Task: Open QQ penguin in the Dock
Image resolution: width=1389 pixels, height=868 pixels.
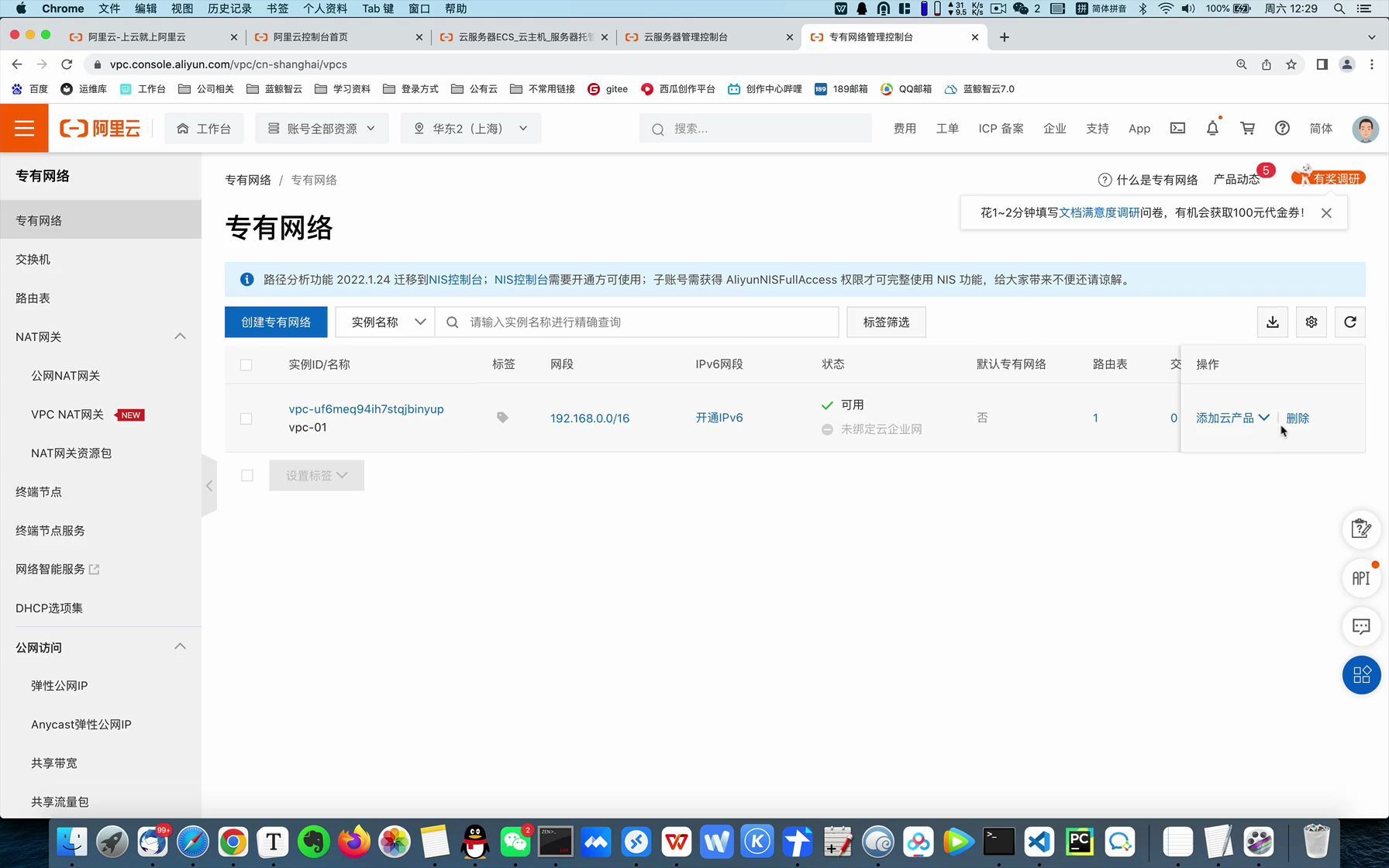Action: (x=475, y=842)
